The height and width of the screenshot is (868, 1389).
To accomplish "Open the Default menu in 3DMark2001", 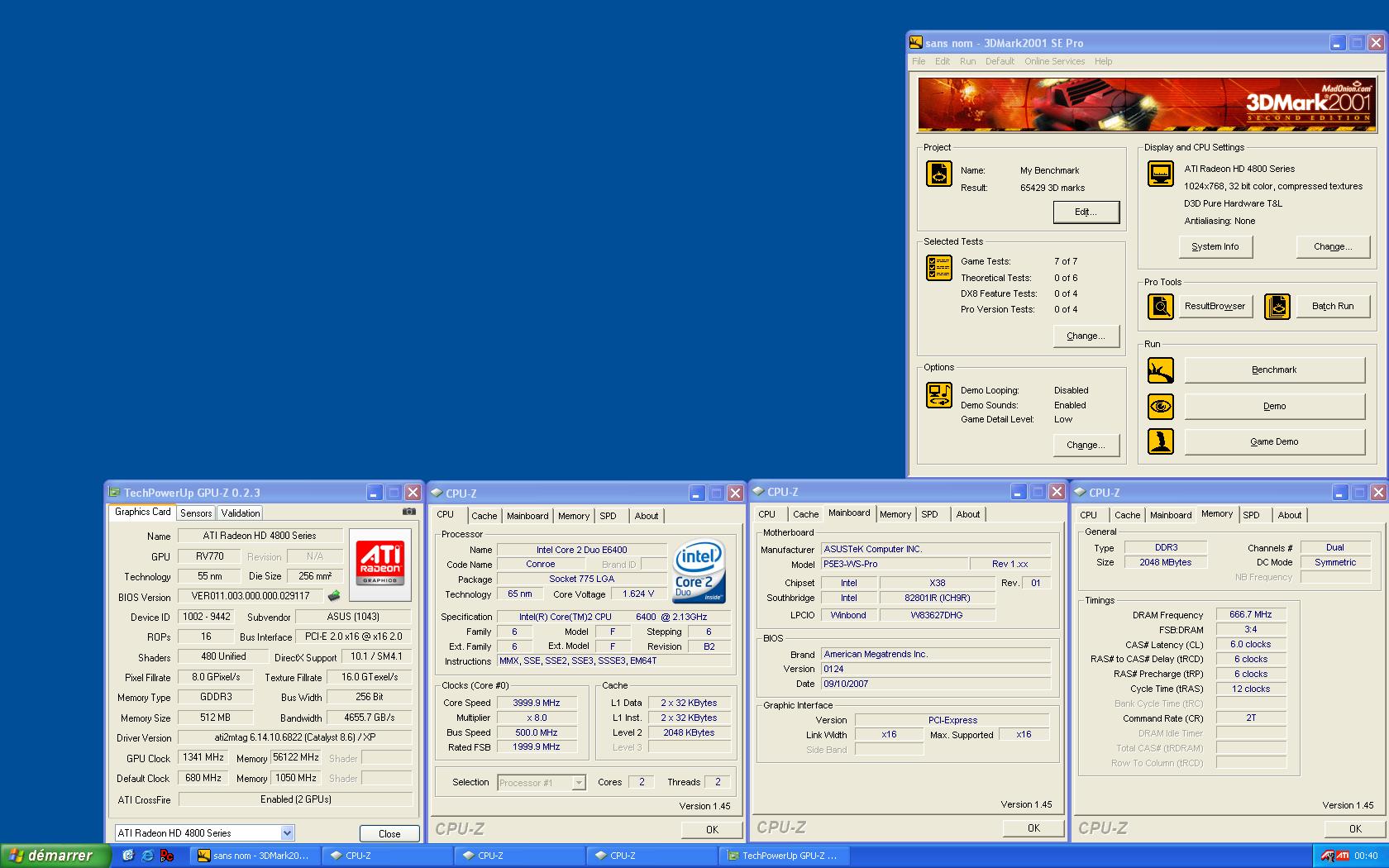I will 1000,61.
